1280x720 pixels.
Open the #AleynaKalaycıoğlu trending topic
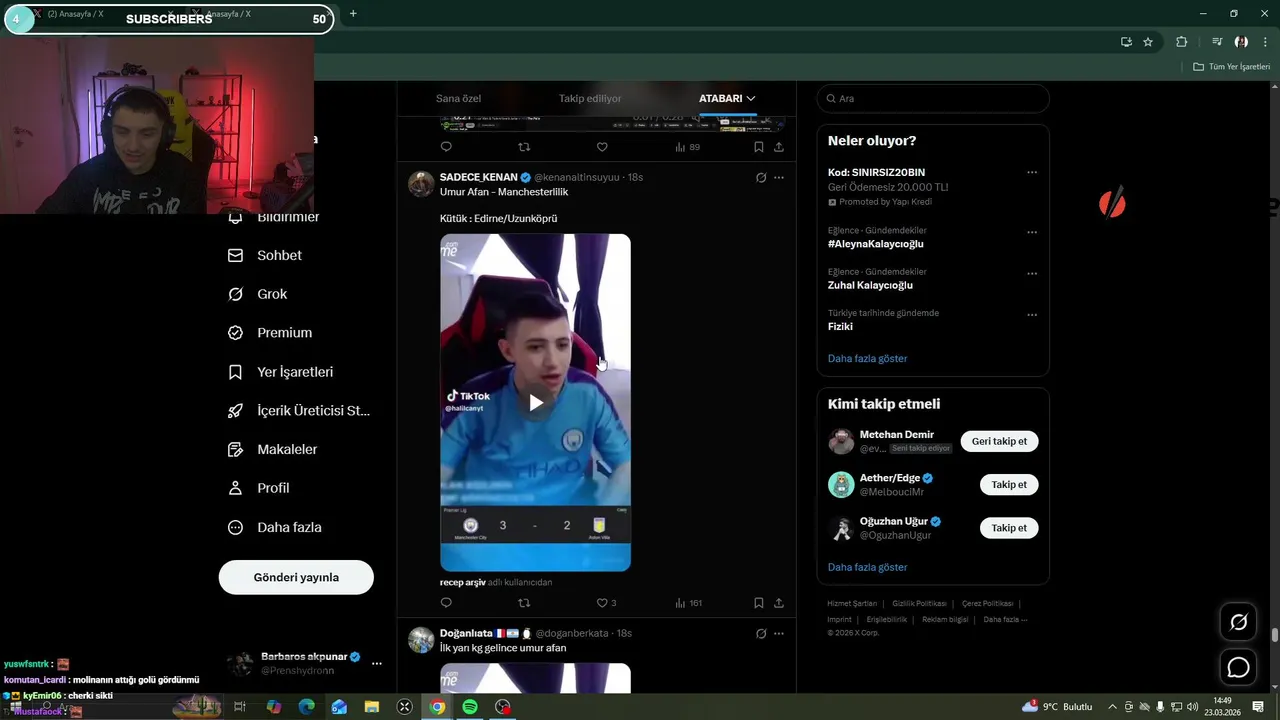point(875,244)
